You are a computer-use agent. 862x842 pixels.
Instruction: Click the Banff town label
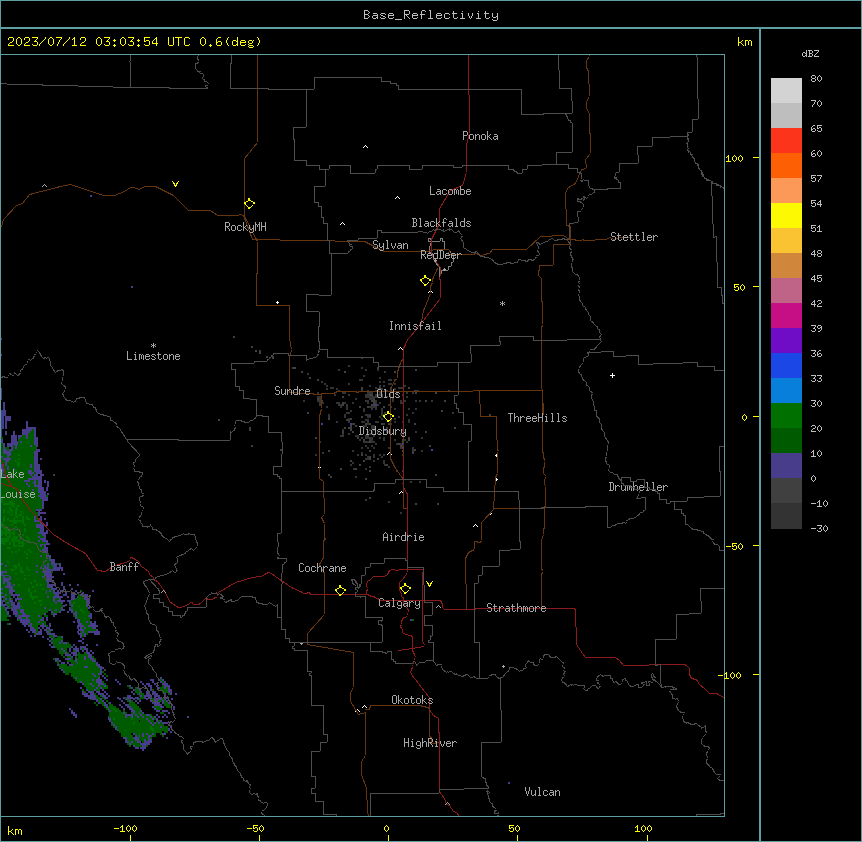(124, 567)
